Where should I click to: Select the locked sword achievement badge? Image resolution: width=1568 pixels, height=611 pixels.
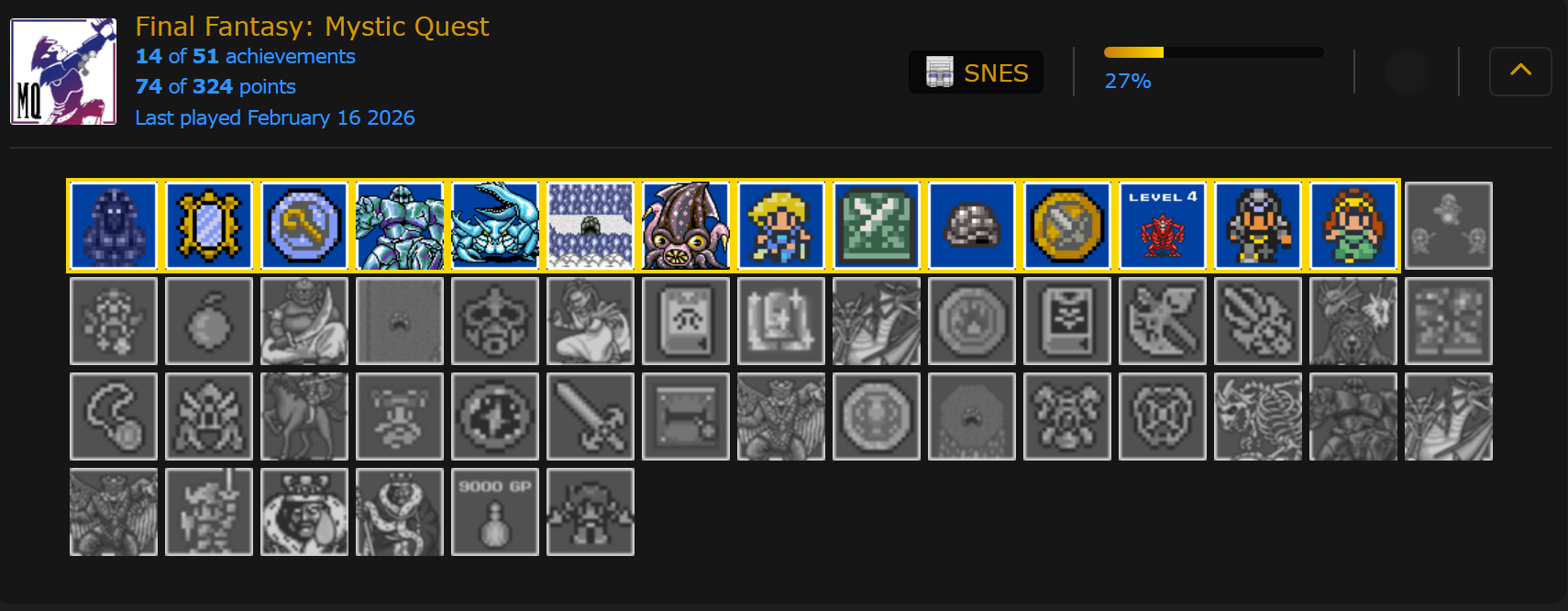click(x=591, y=417)
